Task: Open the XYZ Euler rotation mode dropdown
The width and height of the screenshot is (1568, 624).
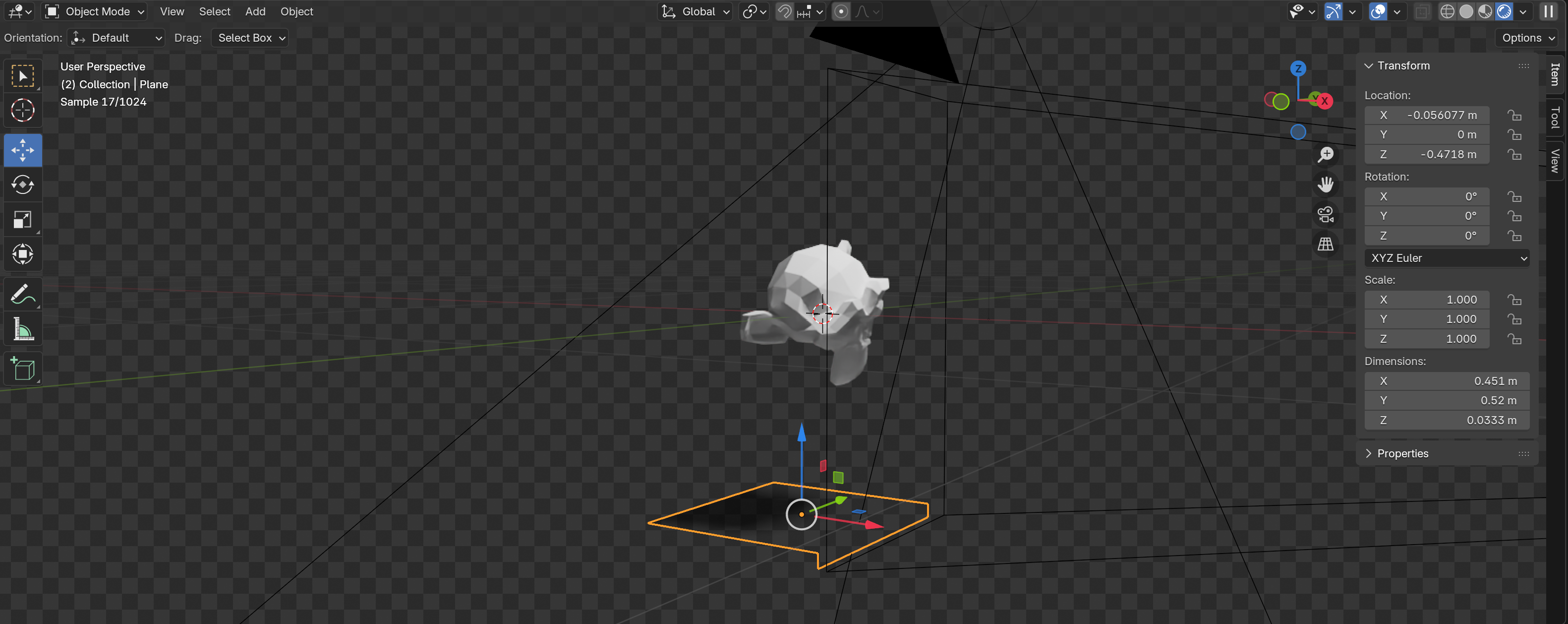Action: [1446, 258]
